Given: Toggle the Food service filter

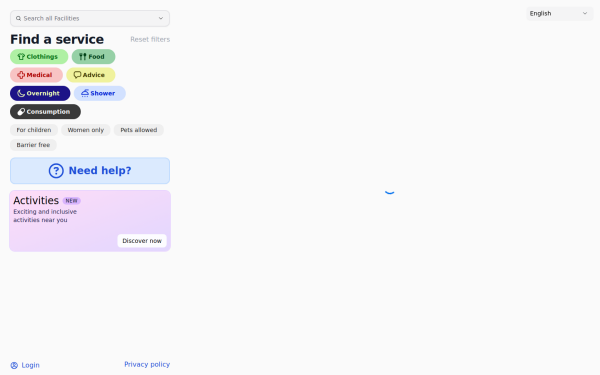Looking at the screenshot, I should point(93,57).
